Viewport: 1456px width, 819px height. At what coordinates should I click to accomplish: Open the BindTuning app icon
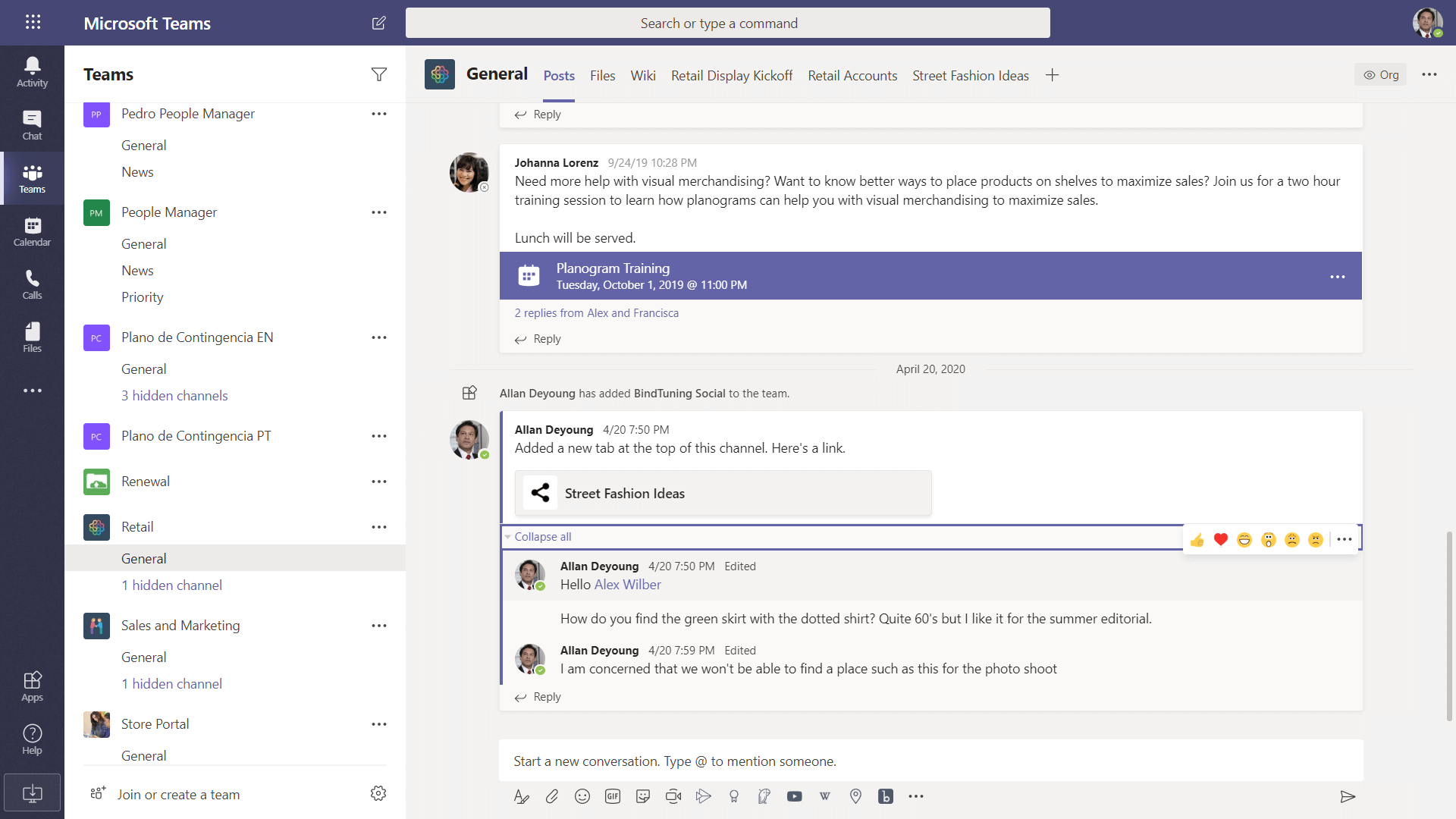pyautogui.click(x=886, y=796)
